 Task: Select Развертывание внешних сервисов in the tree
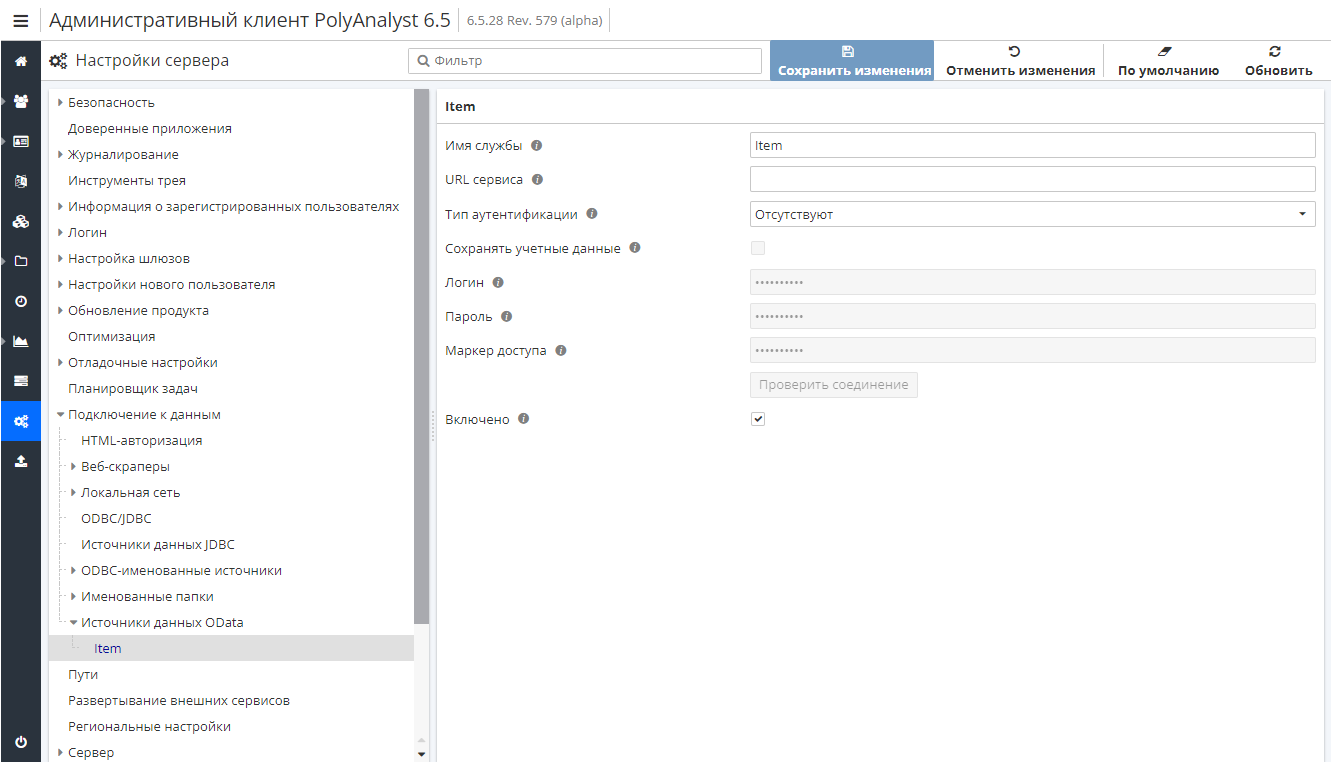(179, 700)
